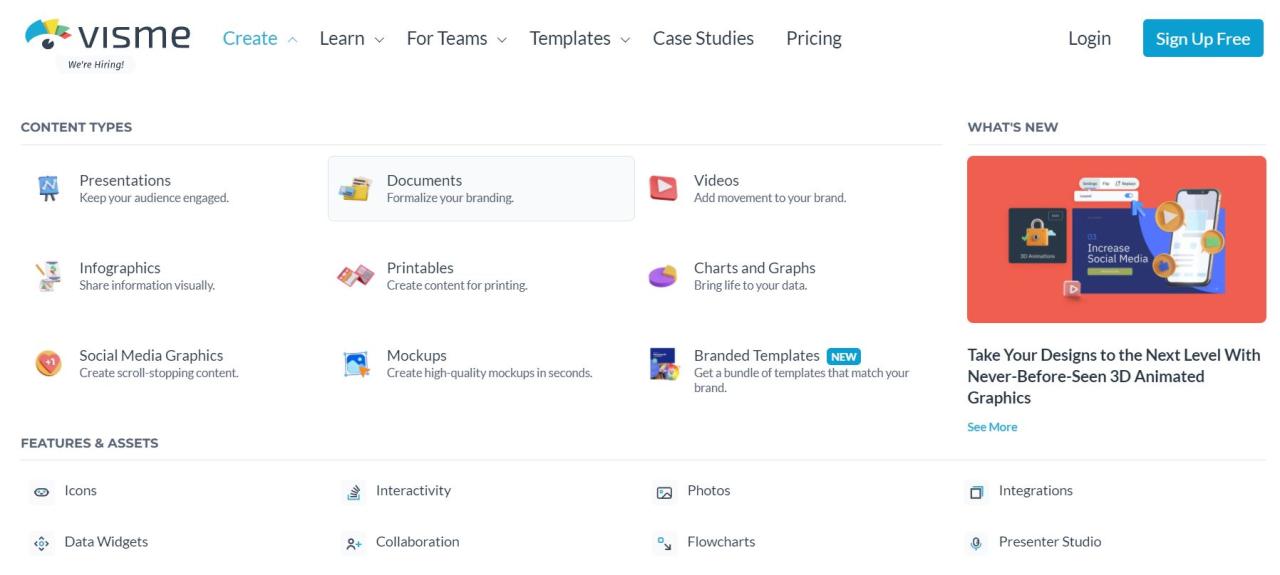Collapse the Create dropdown menu
This screenshot has height=575, width=1280.
[260, 39]
